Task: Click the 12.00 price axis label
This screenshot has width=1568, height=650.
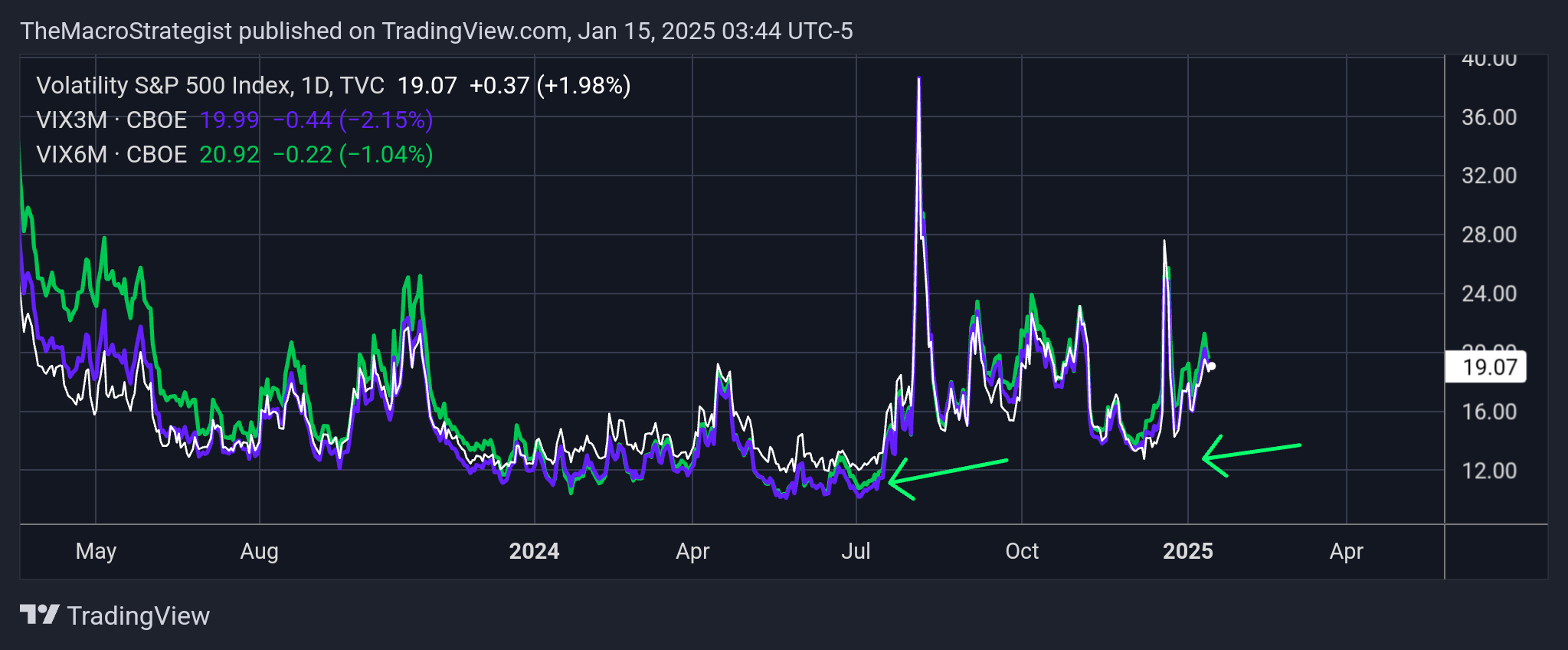Action: point(1489,471)
